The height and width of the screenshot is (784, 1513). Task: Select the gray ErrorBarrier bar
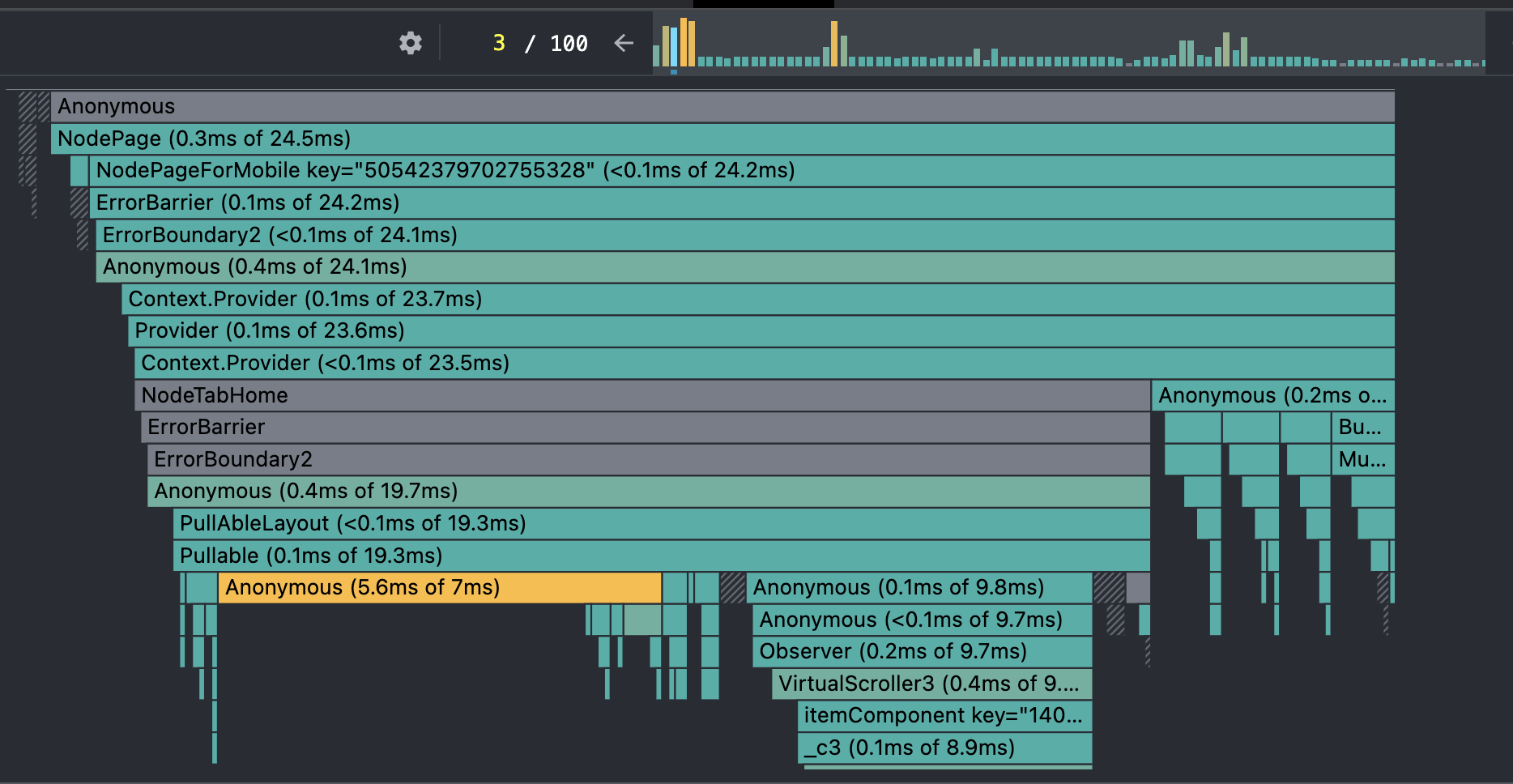point(646,427)
